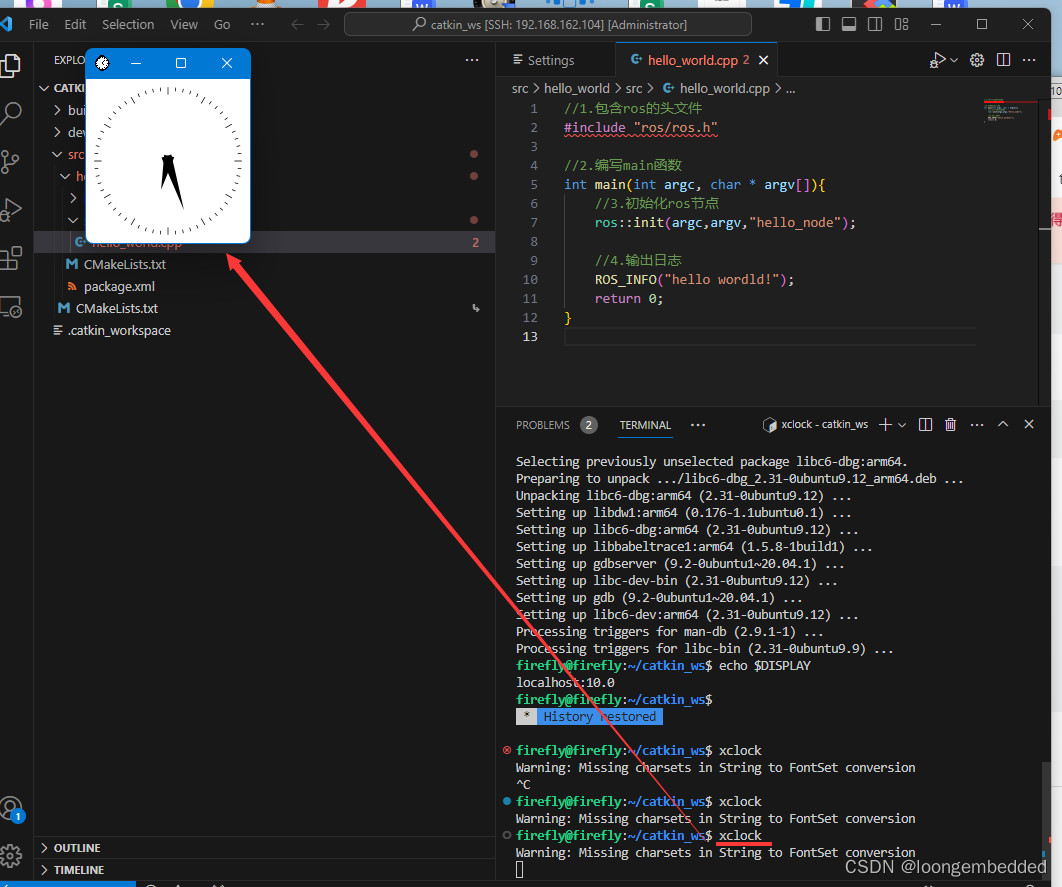This screenshot has height=887, width=1062.
Task: Open Manage gear in activity bar
Action: pos(12,856)
